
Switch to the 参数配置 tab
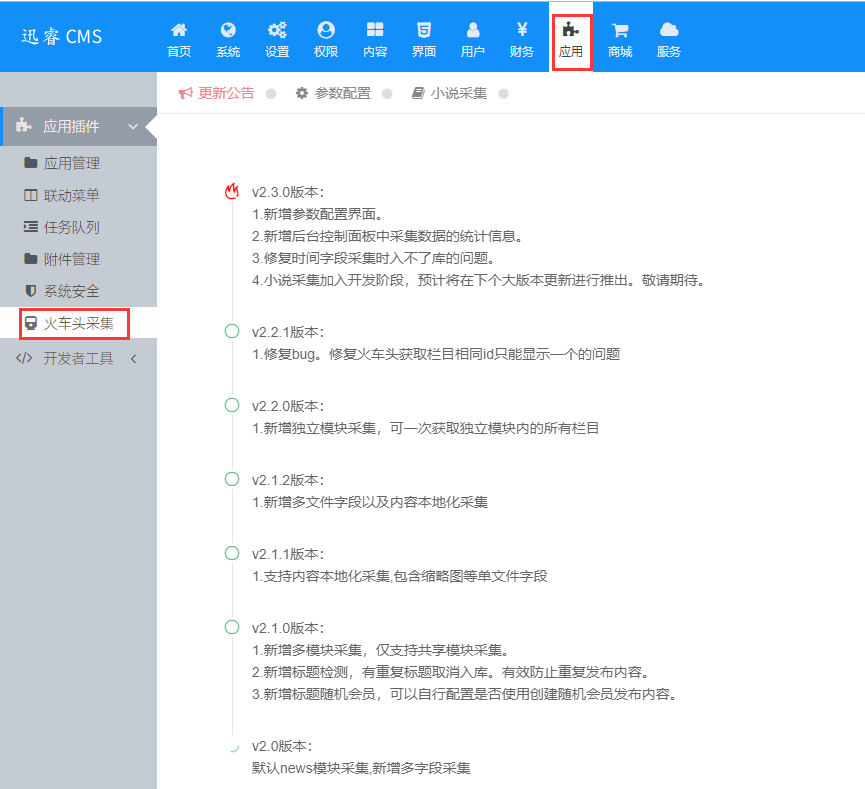(x=334, y=93)
